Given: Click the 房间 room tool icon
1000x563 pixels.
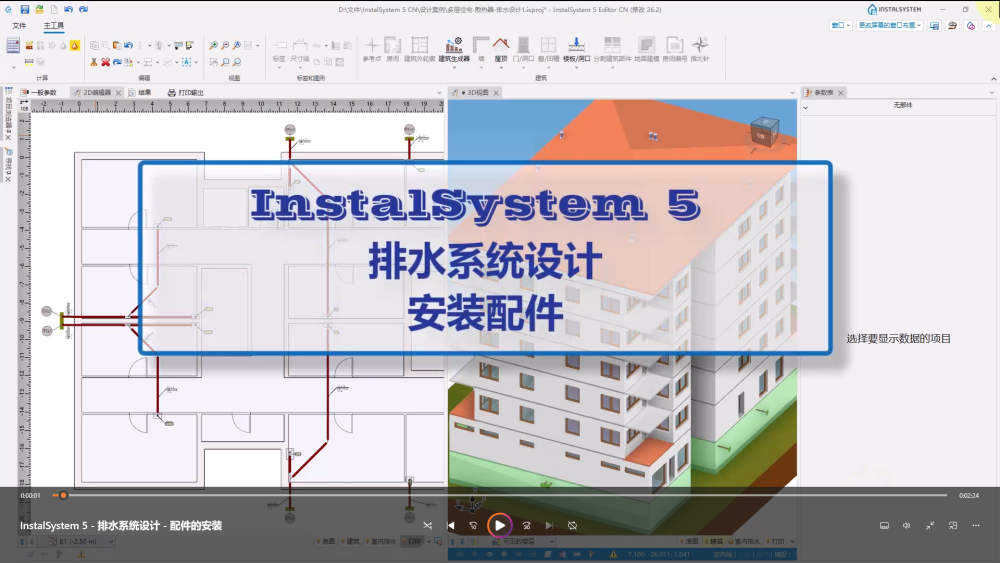Looking at the screenshot, I should pyautogui.click(x=393, y=50).
